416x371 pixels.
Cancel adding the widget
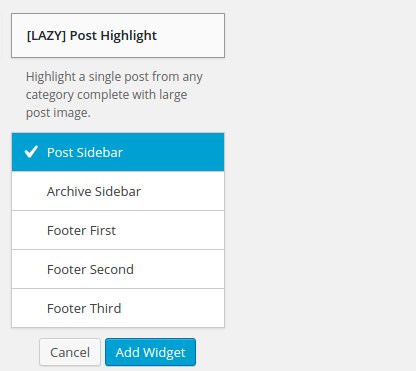pyautogui.click(x=70, y=352)
